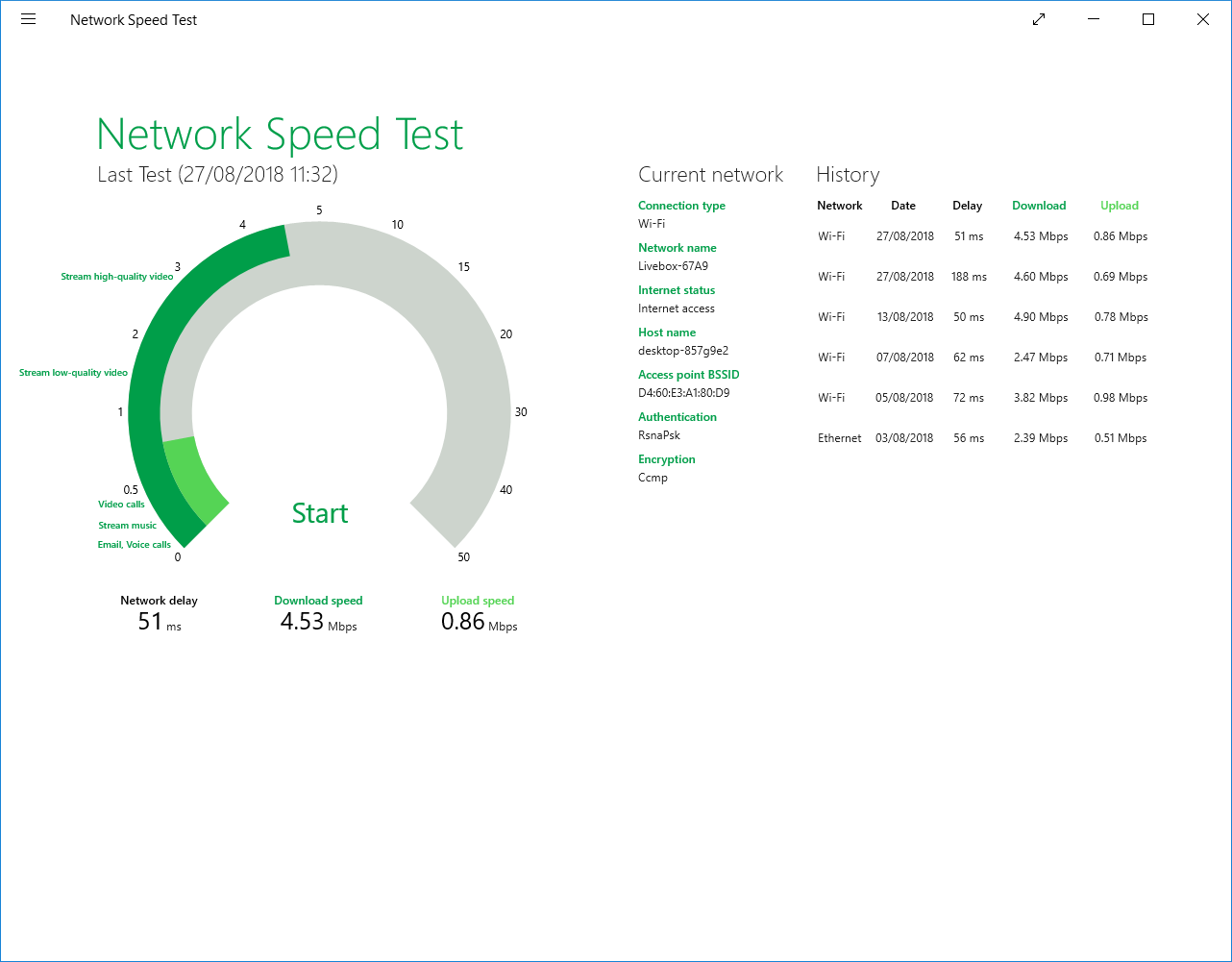The image size is (1232, 962).
Task: Click the Network Speed Test title heading
Action: (280, 134)
